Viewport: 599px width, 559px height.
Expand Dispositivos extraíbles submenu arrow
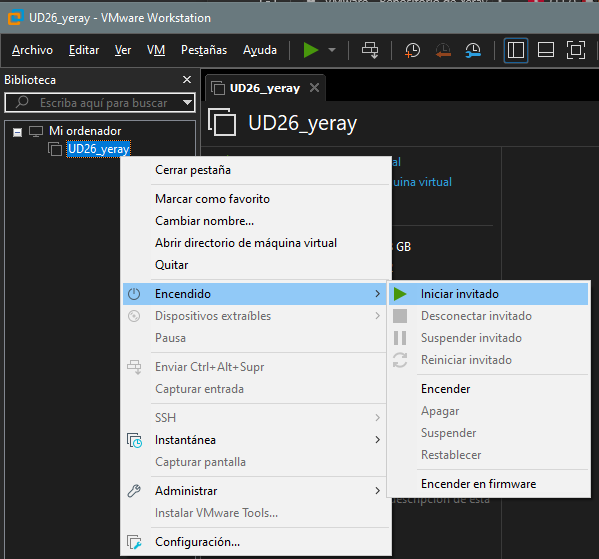(x=377, y=316)
